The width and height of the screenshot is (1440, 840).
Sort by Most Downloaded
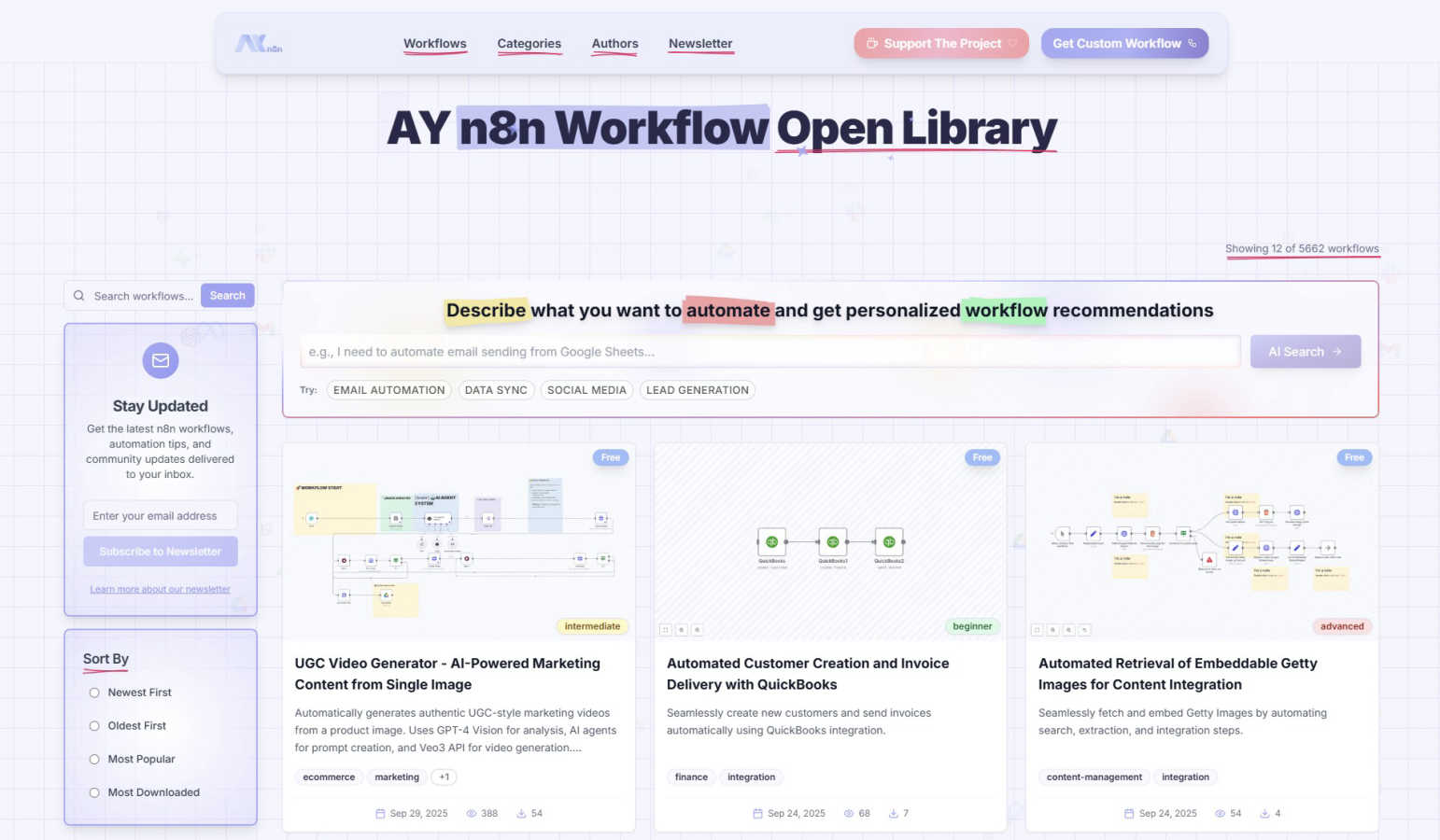pyautogui.click(x=94, y=793)
